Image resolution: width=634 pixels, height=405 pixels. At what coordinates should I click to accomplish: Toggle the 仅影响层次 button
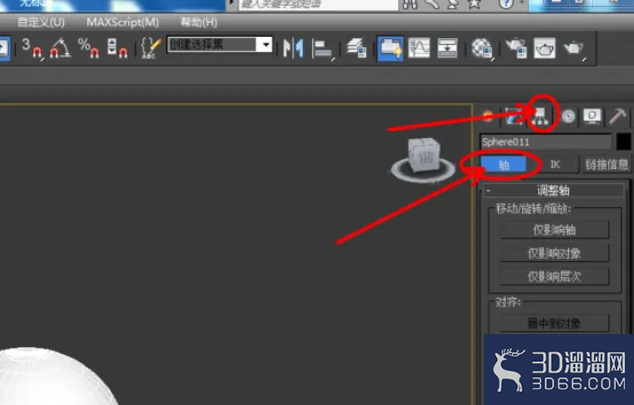554,277
